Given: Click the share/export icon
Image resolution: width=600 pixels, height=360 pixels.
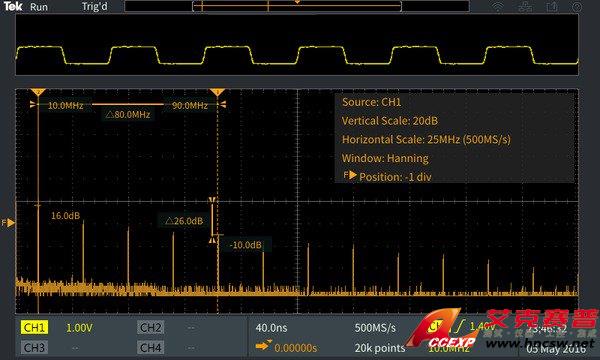Looking at the screenshot, I should [x=551, y=7].
